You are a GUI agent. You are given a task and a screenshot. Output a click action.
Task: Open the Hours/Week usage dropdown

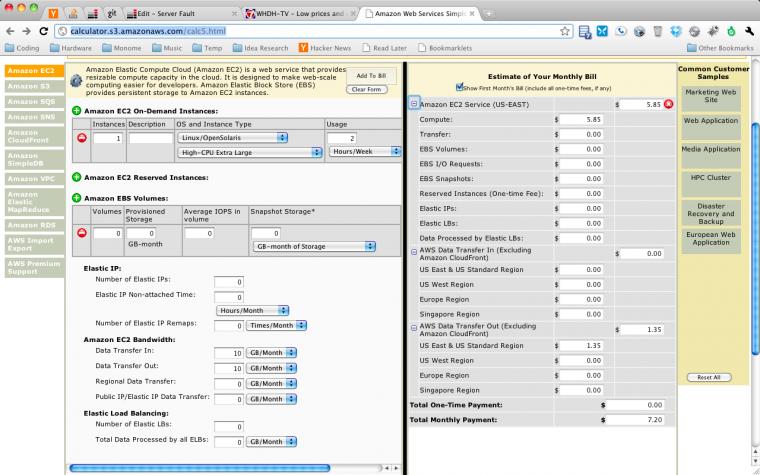point(364,151)
